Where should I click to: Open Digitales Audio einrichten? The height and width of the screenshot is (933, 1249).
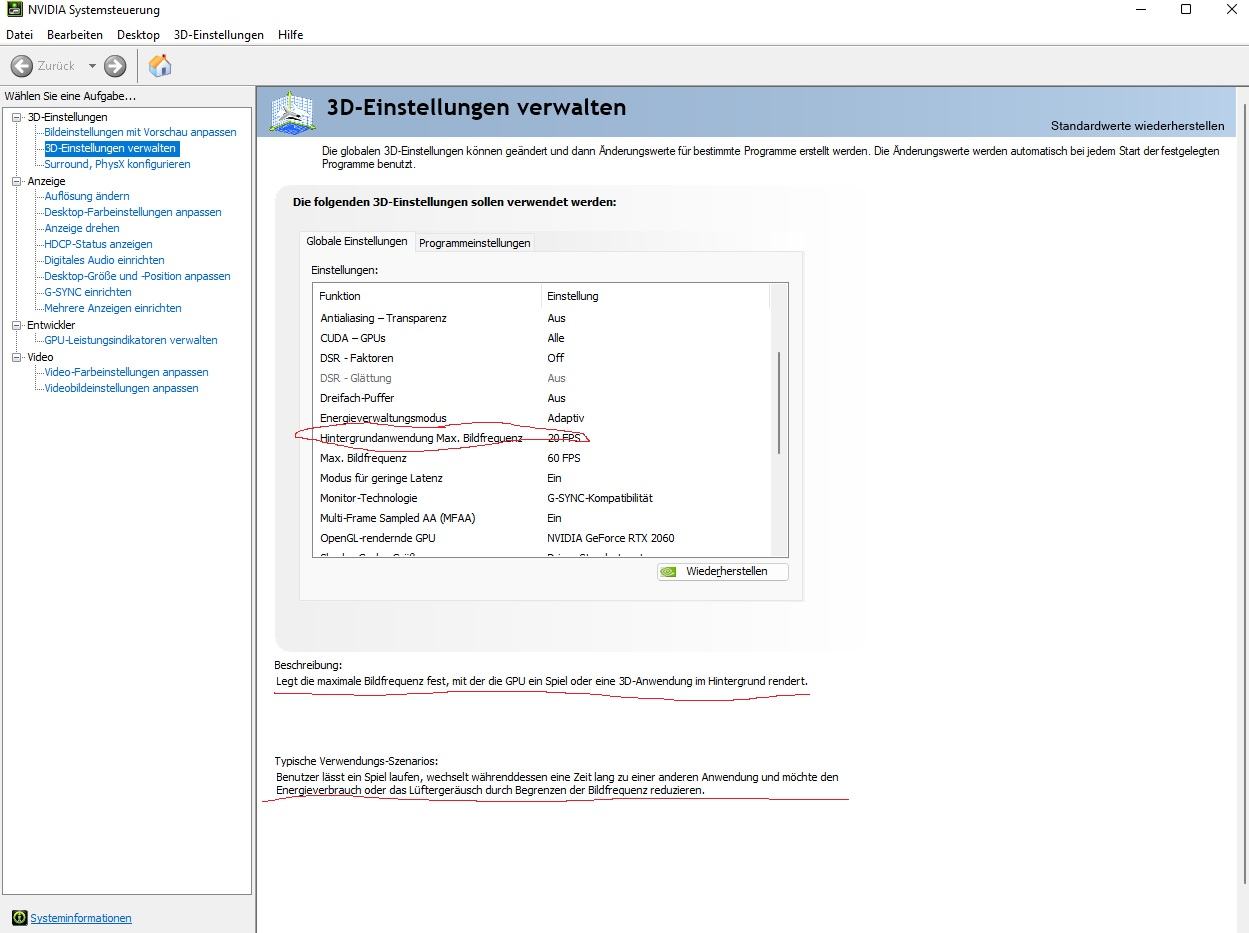[x=104, y=260]
